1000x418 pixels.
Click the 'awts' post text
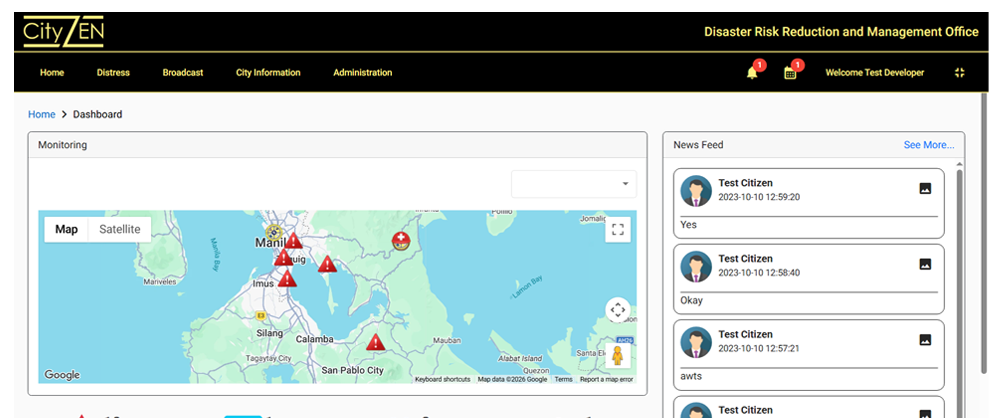click(x=691, y=377)
